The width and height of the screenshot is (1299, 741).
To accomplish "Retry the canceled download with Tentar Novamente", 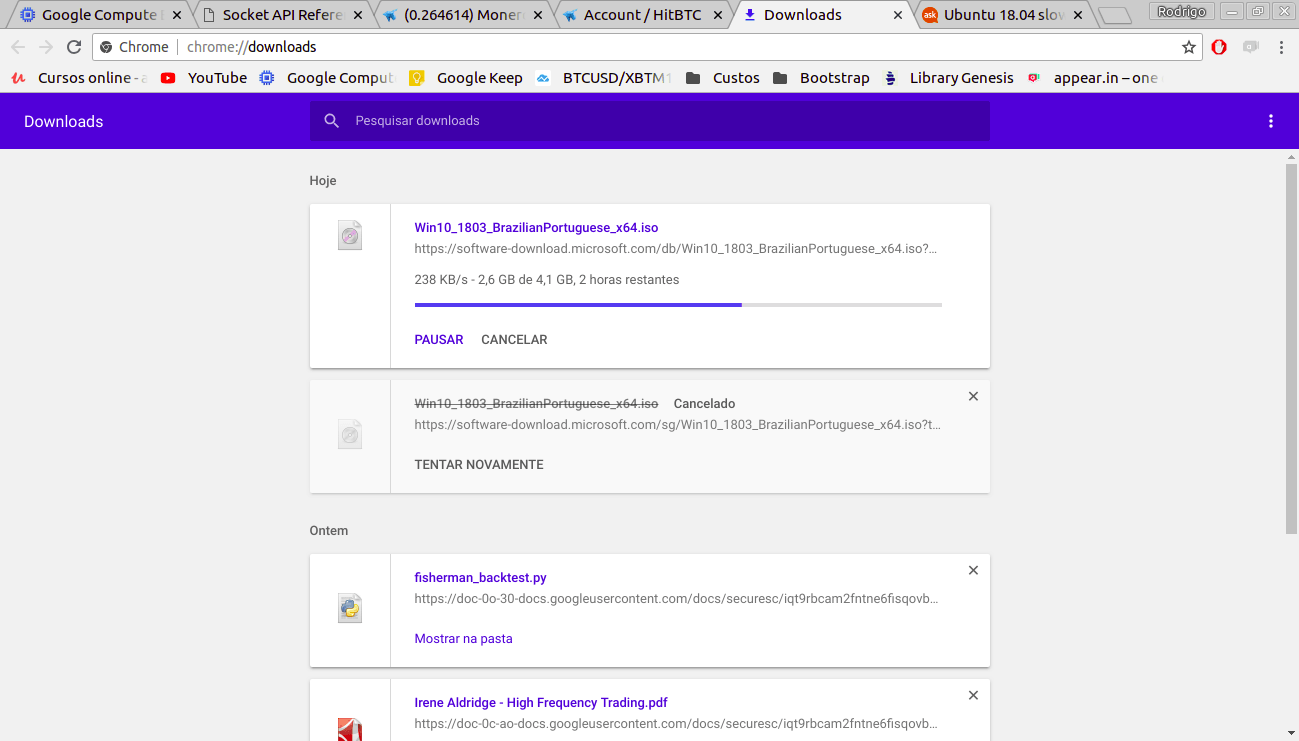I will 479,465.
